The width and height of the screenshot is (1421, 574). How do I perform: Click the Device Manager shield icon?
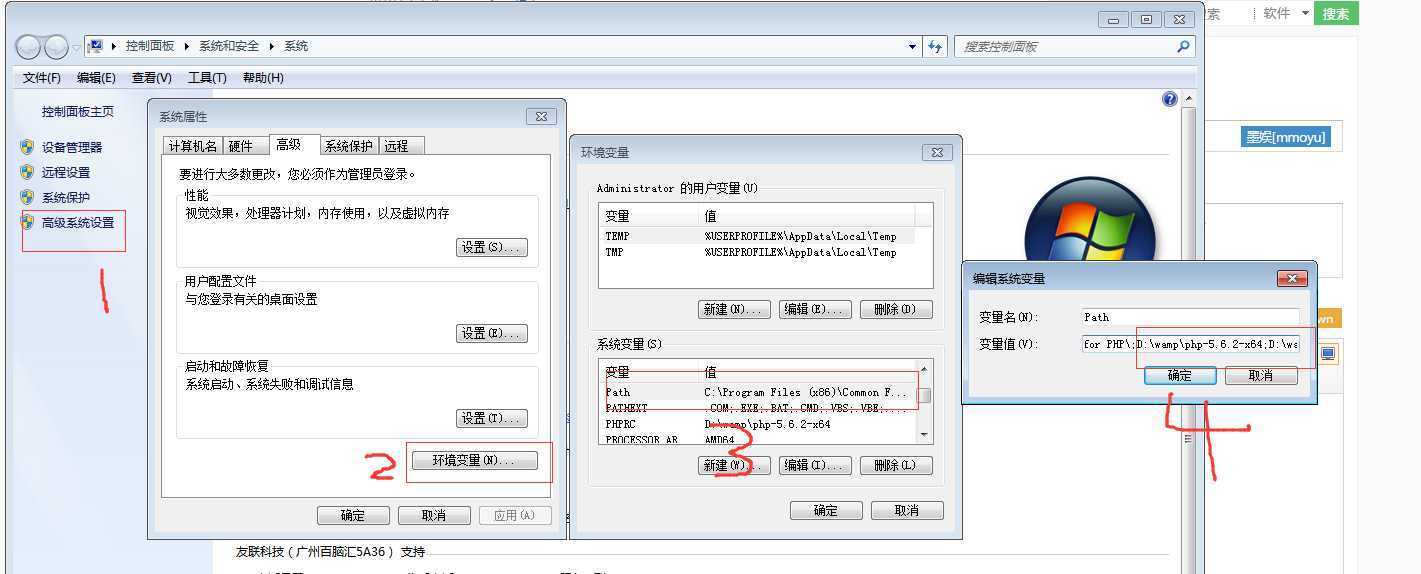(x=27, y=147)
